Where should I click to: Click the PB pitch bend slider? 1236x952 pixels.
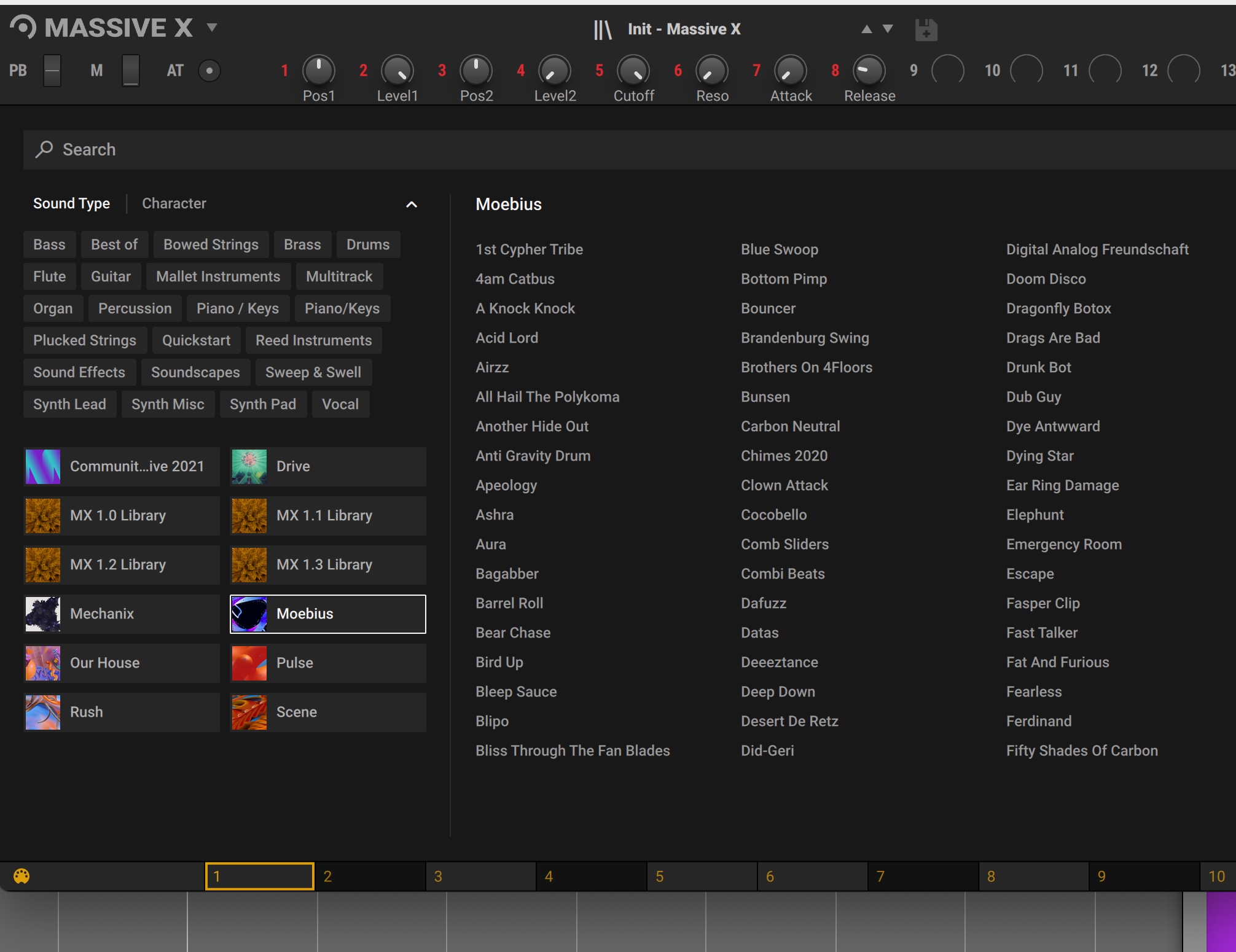point(52,71)
